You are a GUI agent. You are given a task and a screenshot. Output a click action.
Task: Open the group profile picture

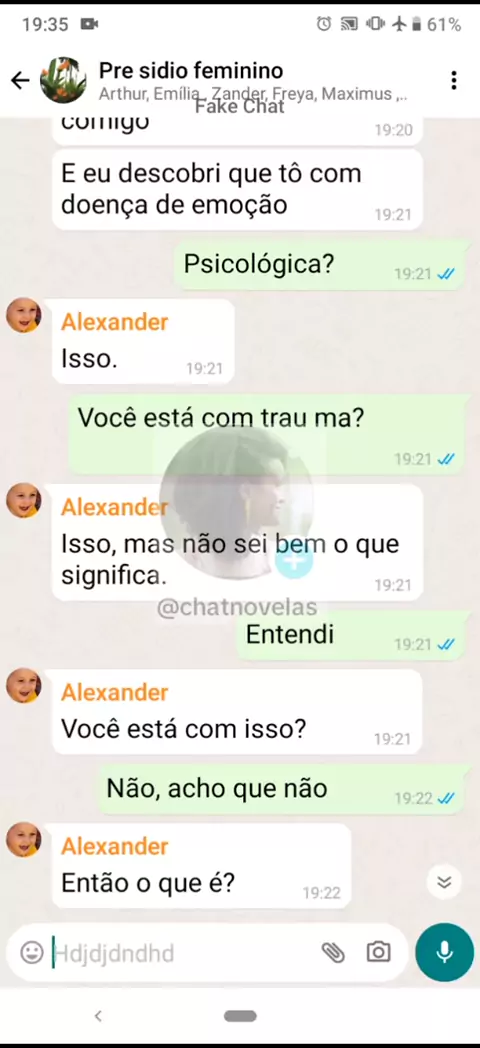coord(64,80)
